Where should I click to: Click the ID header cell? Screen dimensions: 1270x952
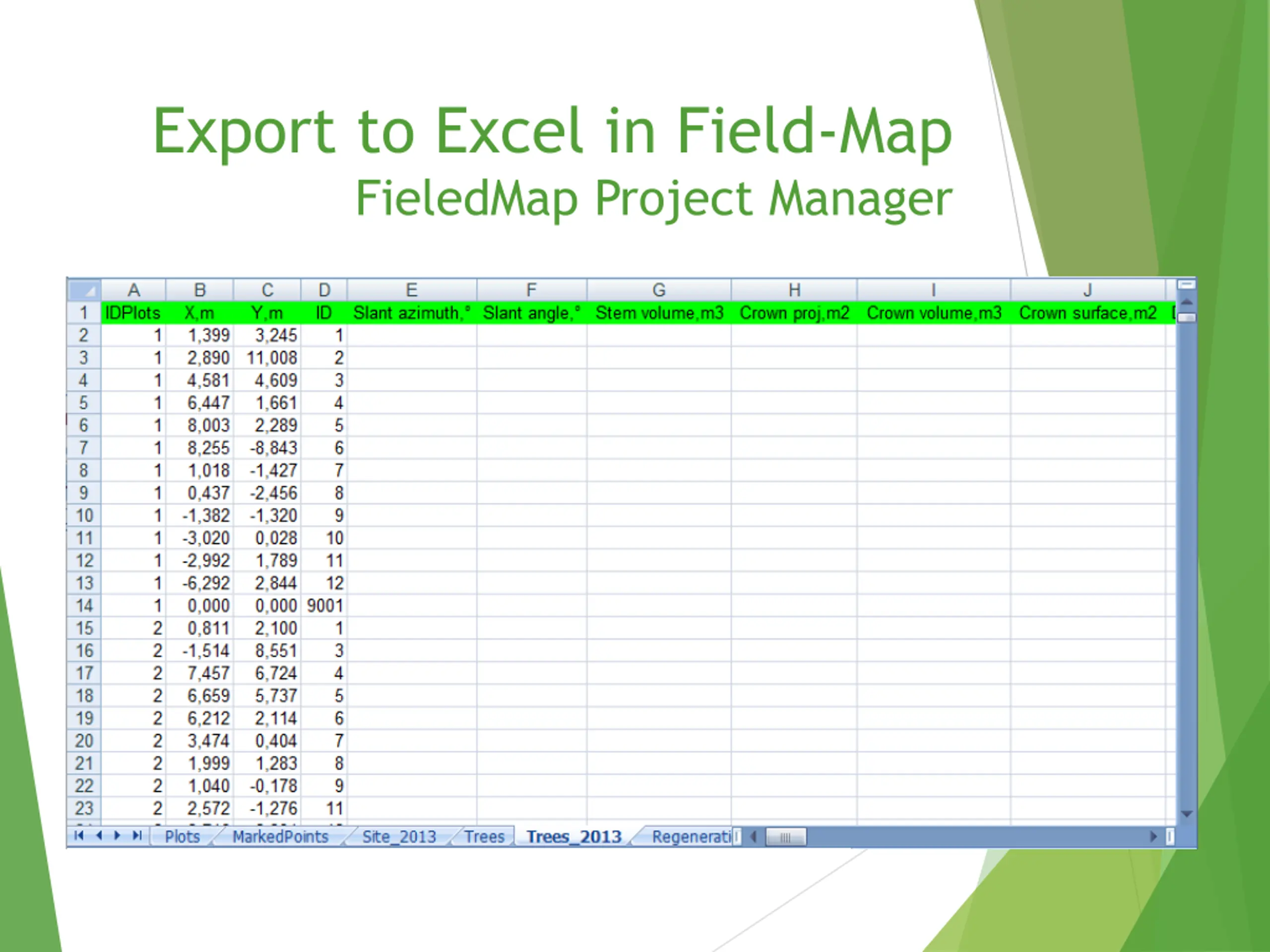(324, 313)
